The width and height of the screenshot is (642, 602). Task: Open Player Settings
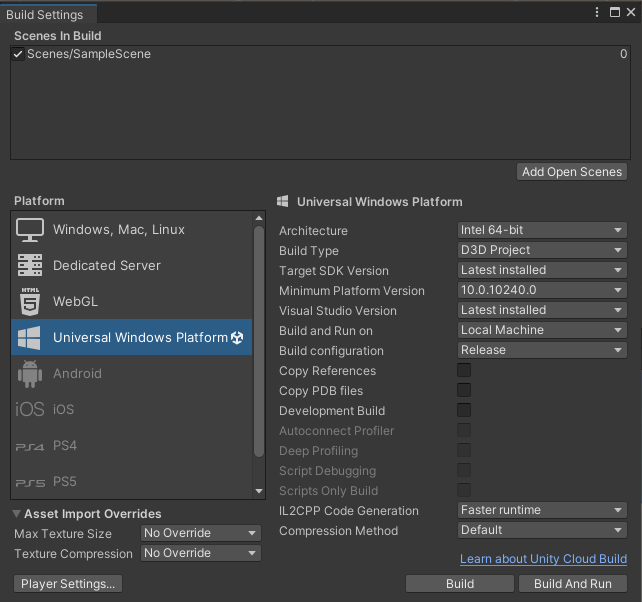click(x=68, y=584)
